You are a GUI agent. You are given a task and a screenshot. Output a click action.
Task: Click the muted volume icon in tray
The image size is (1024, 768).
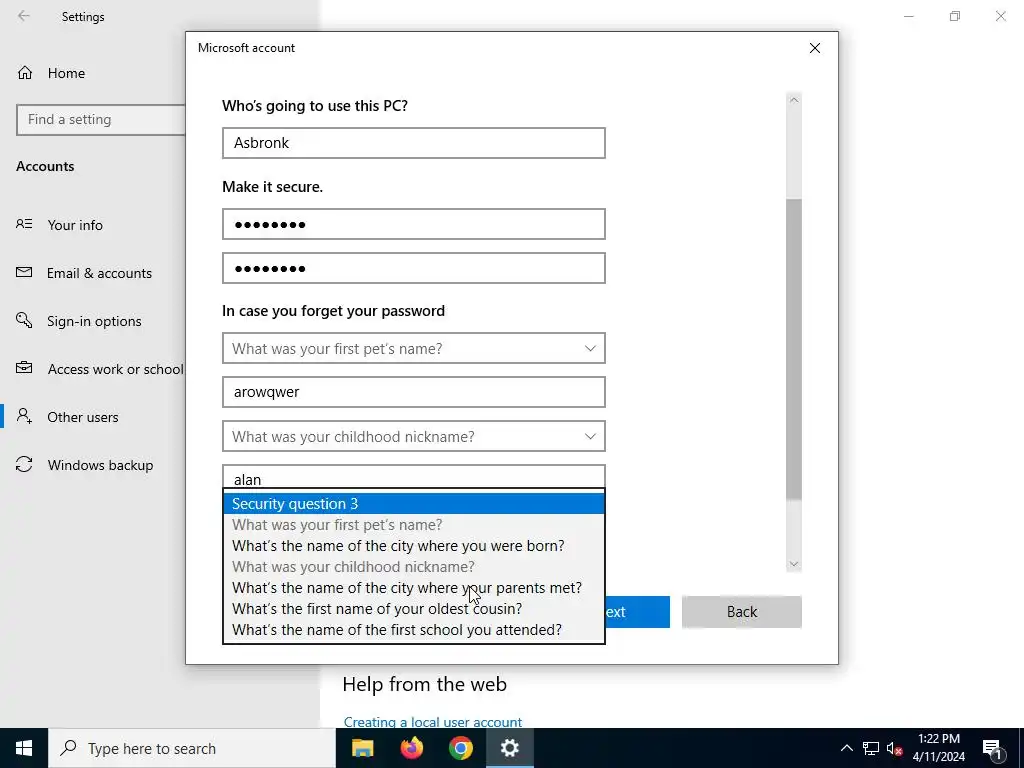894,748
